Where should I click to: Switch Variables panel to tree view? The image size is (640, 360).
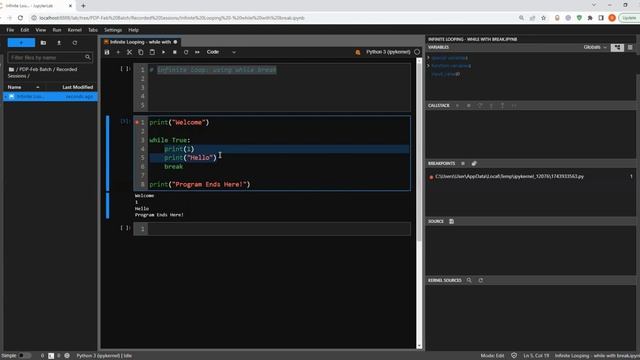[617, 47]
